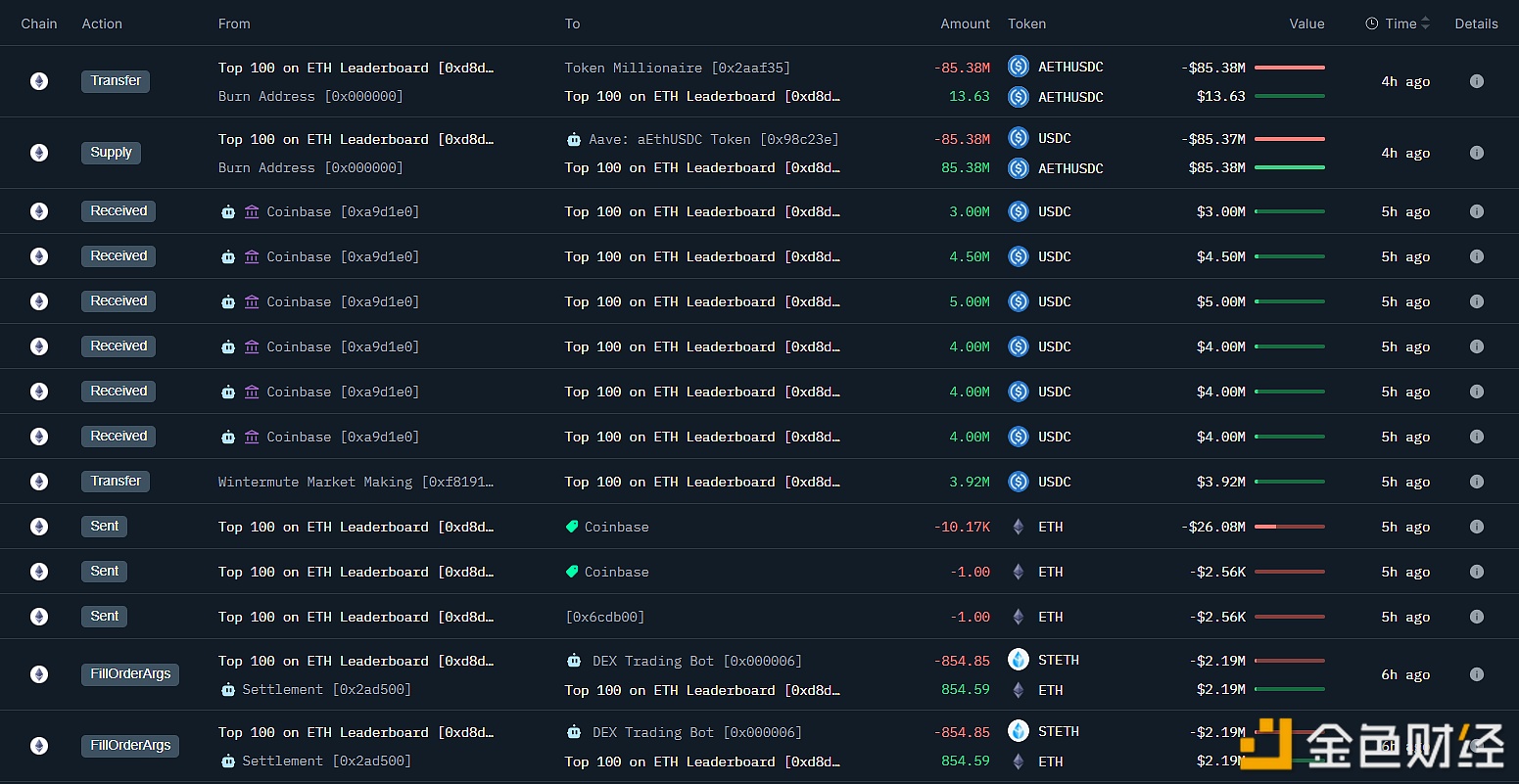Screen dimensions: 1519x784
Task: Click the clock icon beside the Time header
Action: pos(1372,23)
